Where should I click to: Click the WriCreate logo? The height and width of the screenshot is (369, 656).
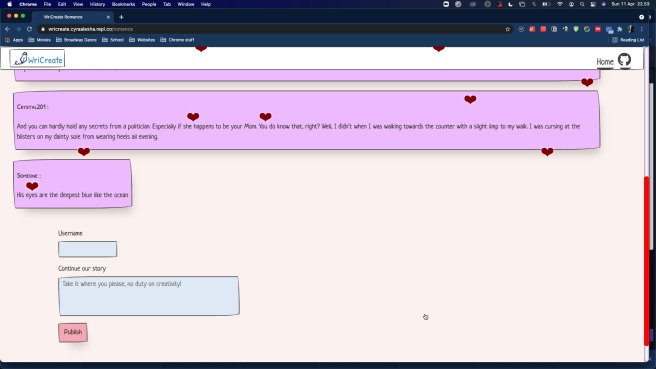pyautogui.click(x=38, y=59)
